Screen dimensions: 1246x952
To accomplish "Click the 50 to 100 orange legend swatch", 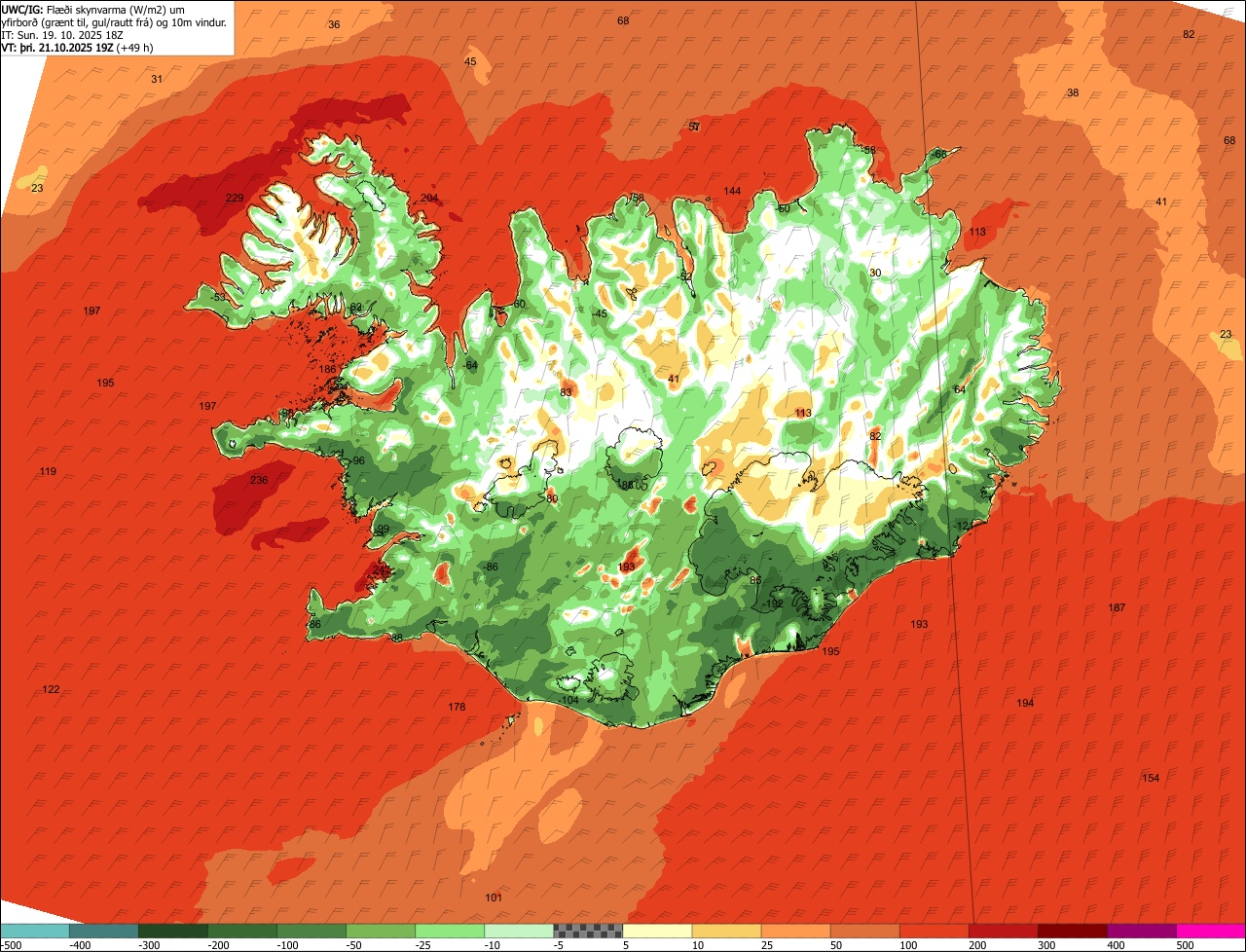I will [864, 931].
